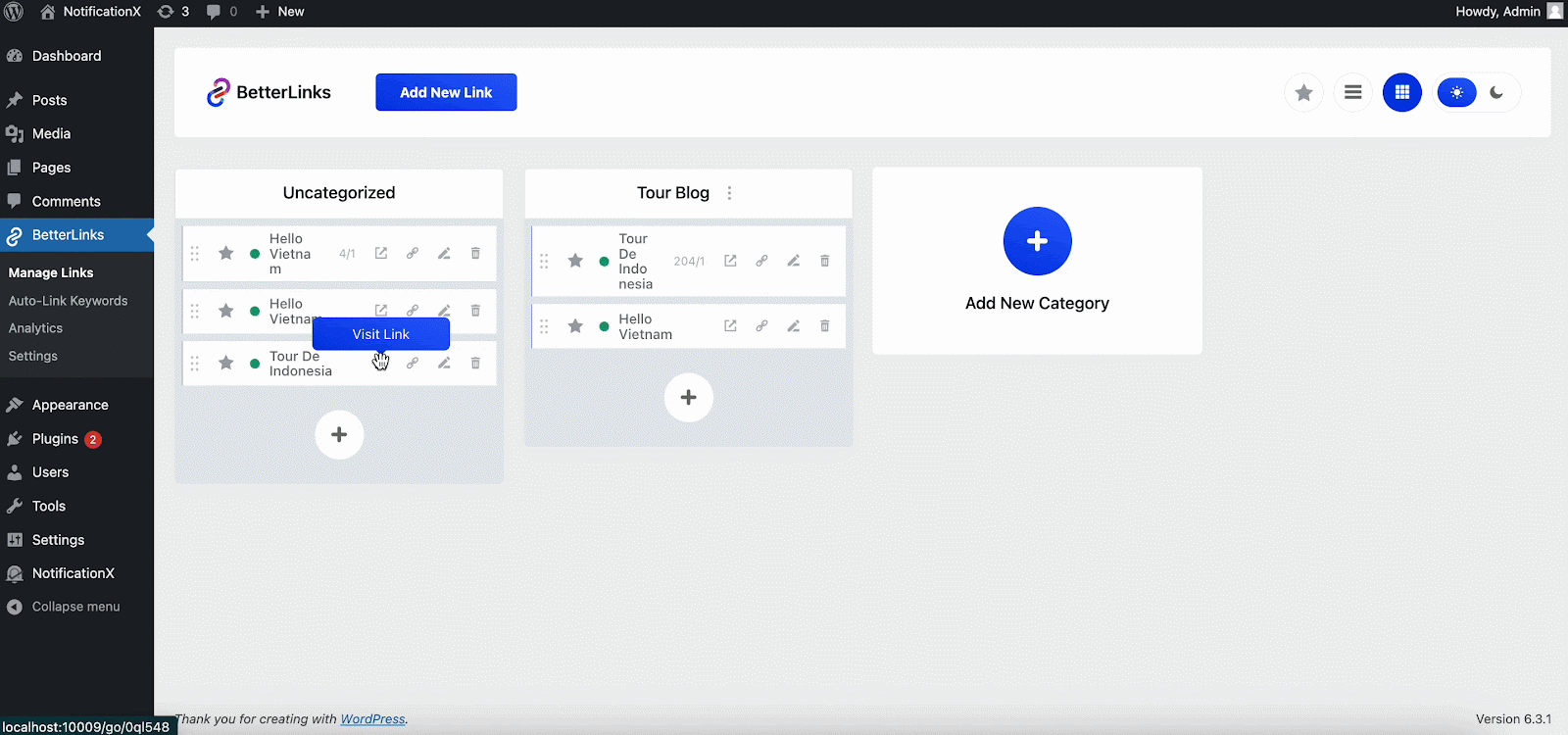Open the Comments menu in the sidebar
1568x735 pixels.
76,201
